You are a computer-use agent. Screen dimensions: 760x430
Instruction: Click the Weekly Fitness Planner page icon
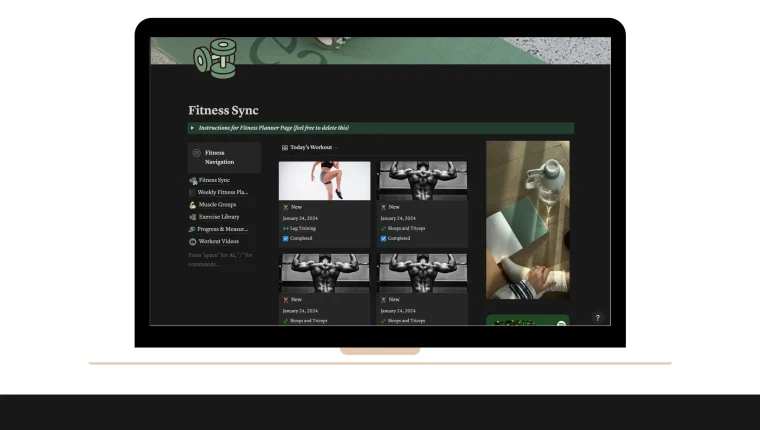[192, 192]
